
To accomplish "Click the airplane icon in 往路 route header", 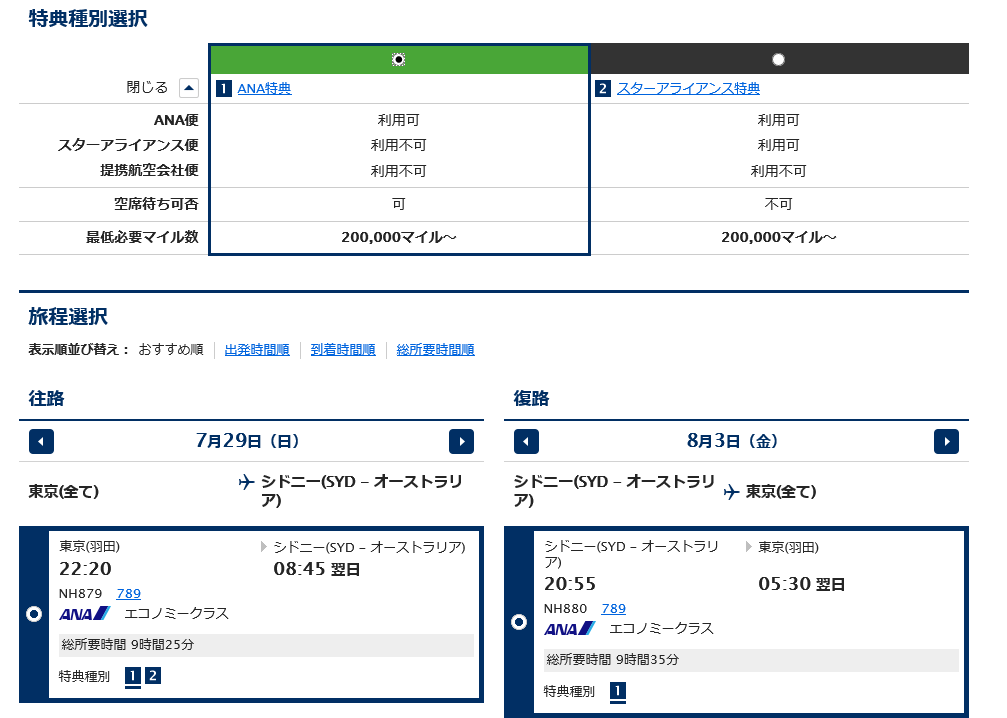I will tap(245, 482).
